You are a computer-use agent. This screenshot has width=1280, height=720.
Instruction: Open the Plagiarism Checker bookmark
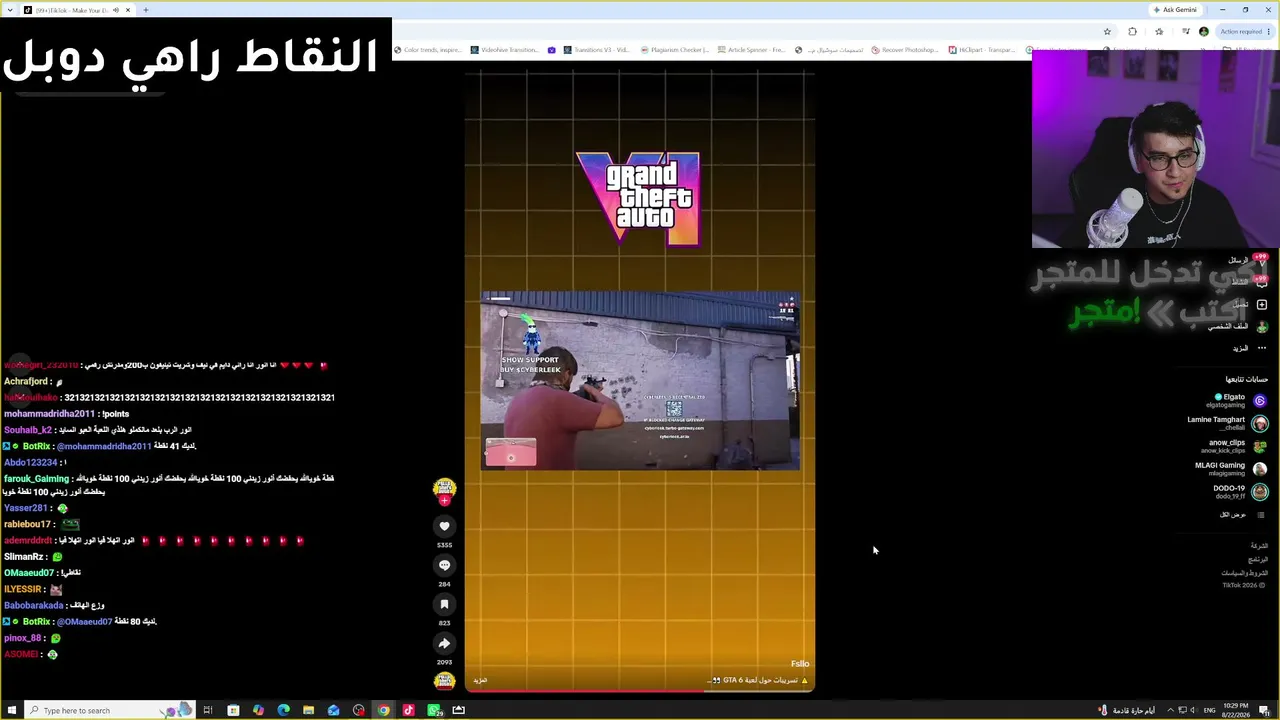[x=675, y=50]
